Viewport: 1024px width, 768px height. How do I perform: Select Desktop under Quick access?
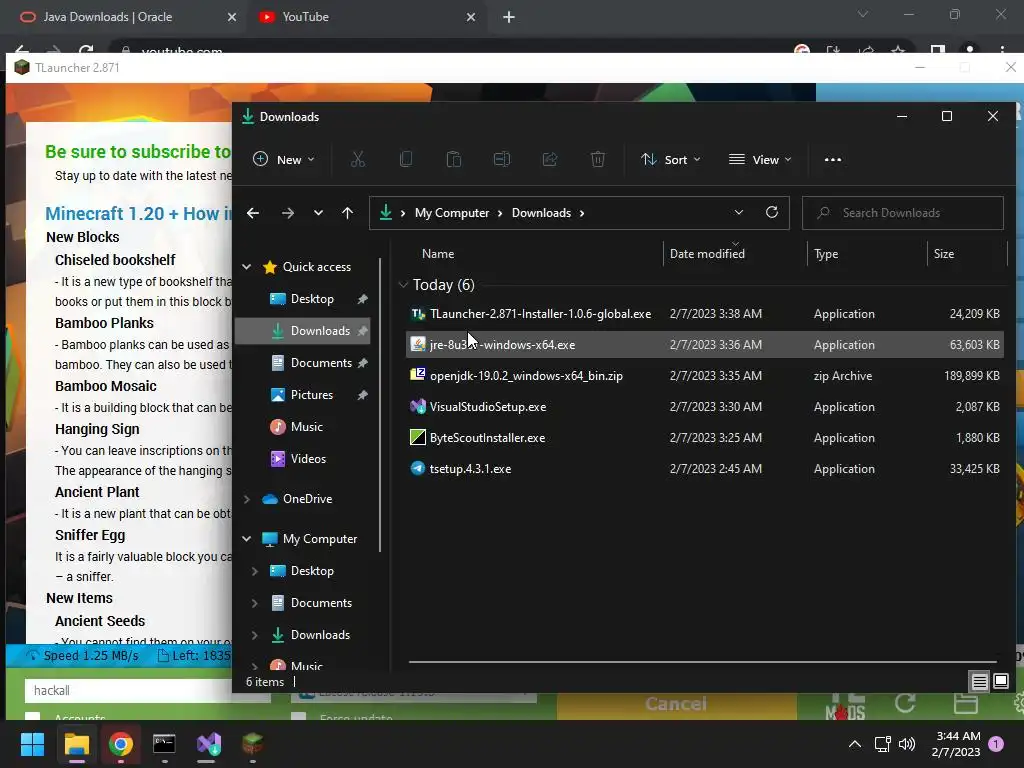[312, 299]
